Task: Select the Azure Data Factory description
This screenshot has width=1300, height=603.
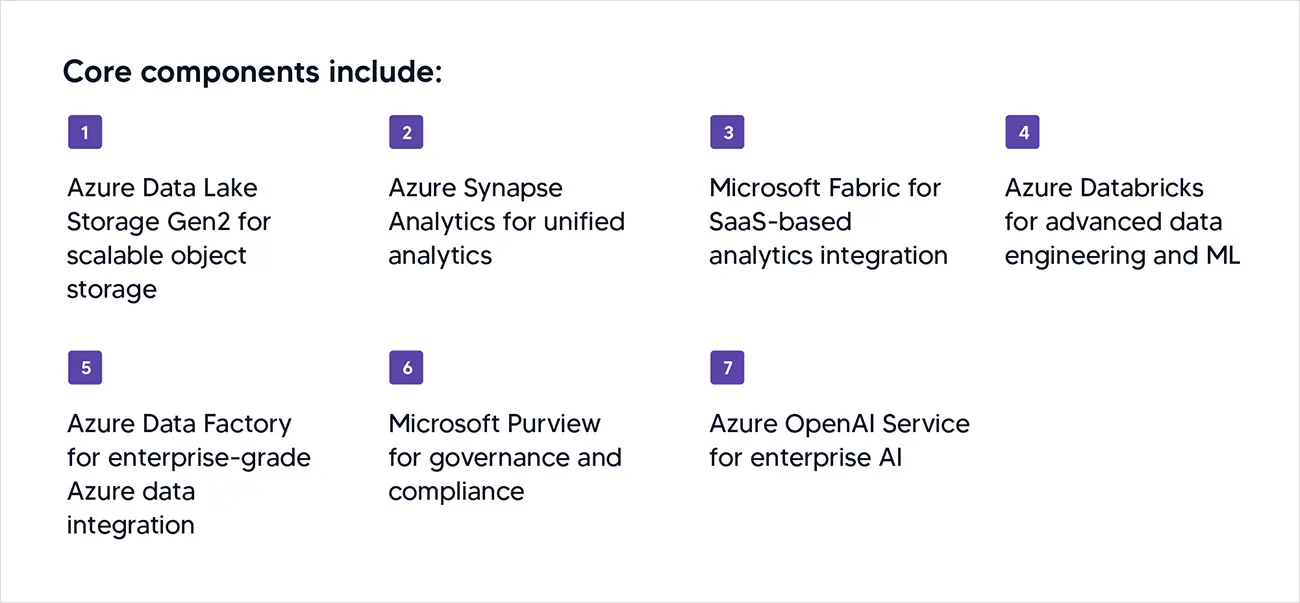Action: pos(189,474)
